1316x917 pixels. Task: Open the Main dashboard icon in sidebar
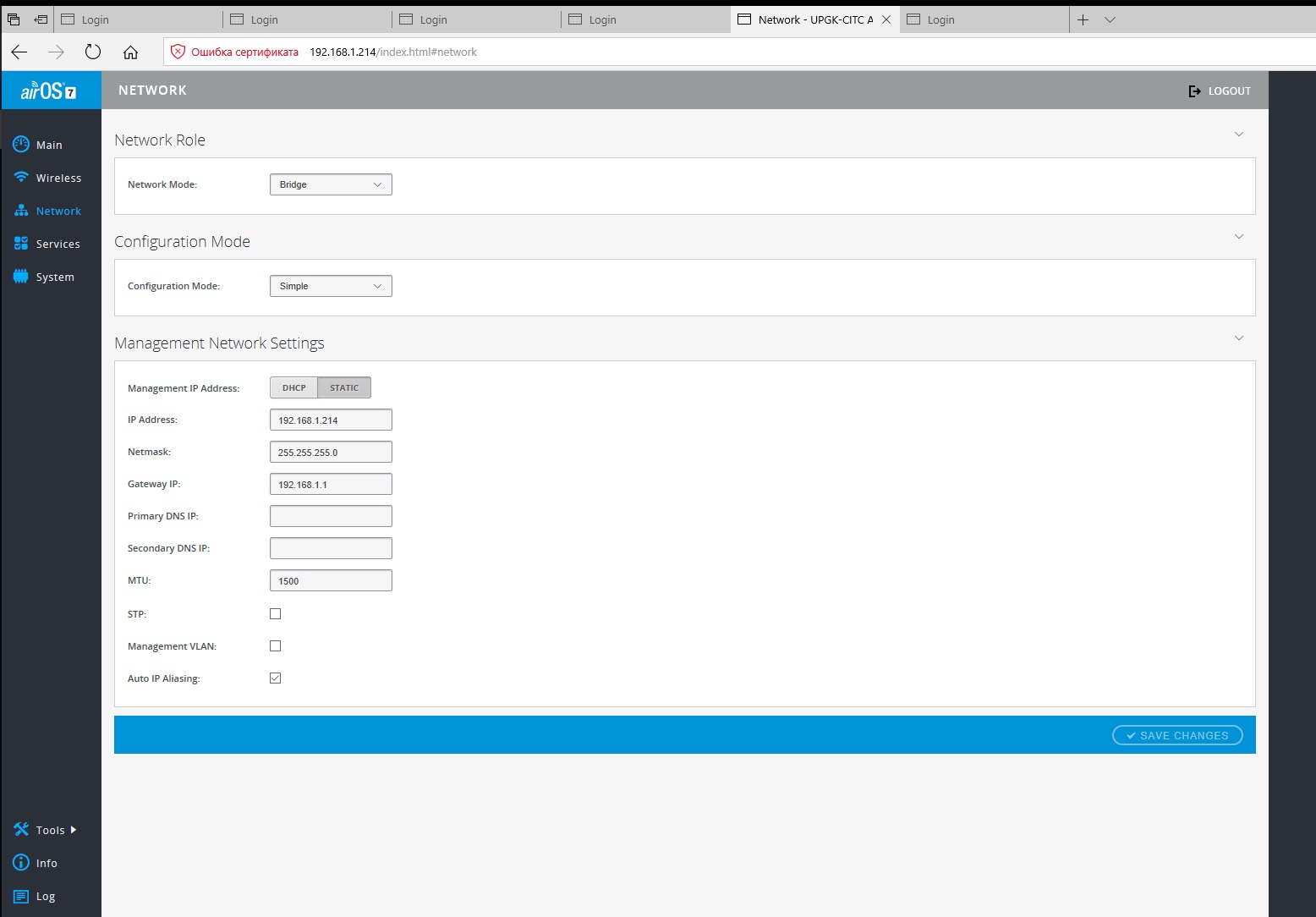pos(21,145)
